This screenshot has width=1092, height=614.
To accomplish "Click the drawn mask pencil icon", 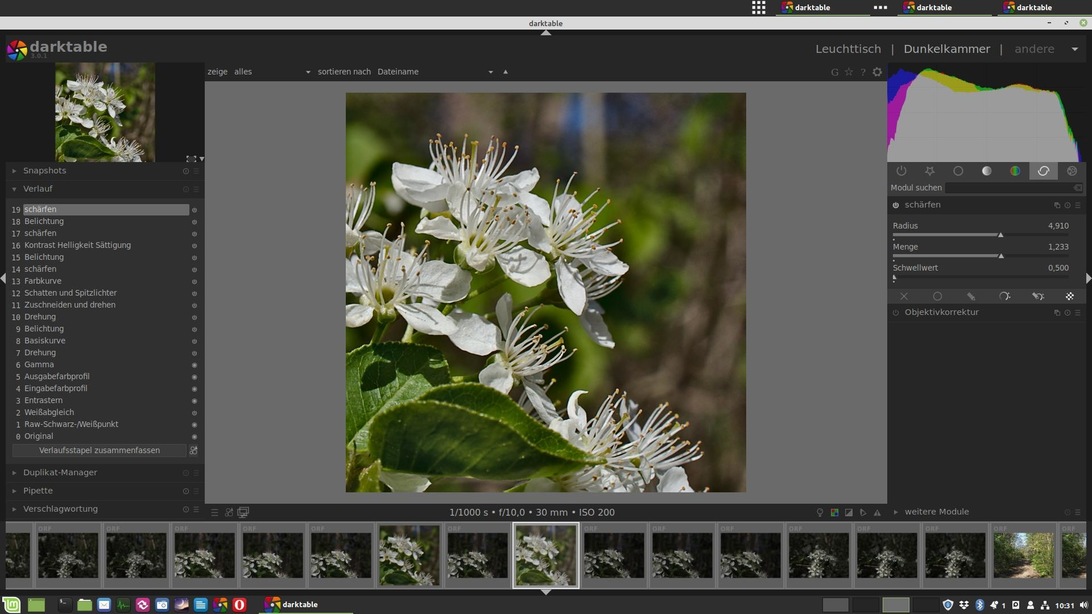I will (x=970, y=296).
